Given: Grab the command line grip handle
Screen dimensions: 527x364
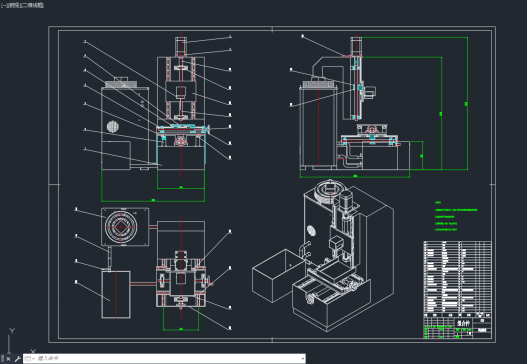Looking at the screenshot, I should point(2,359).
